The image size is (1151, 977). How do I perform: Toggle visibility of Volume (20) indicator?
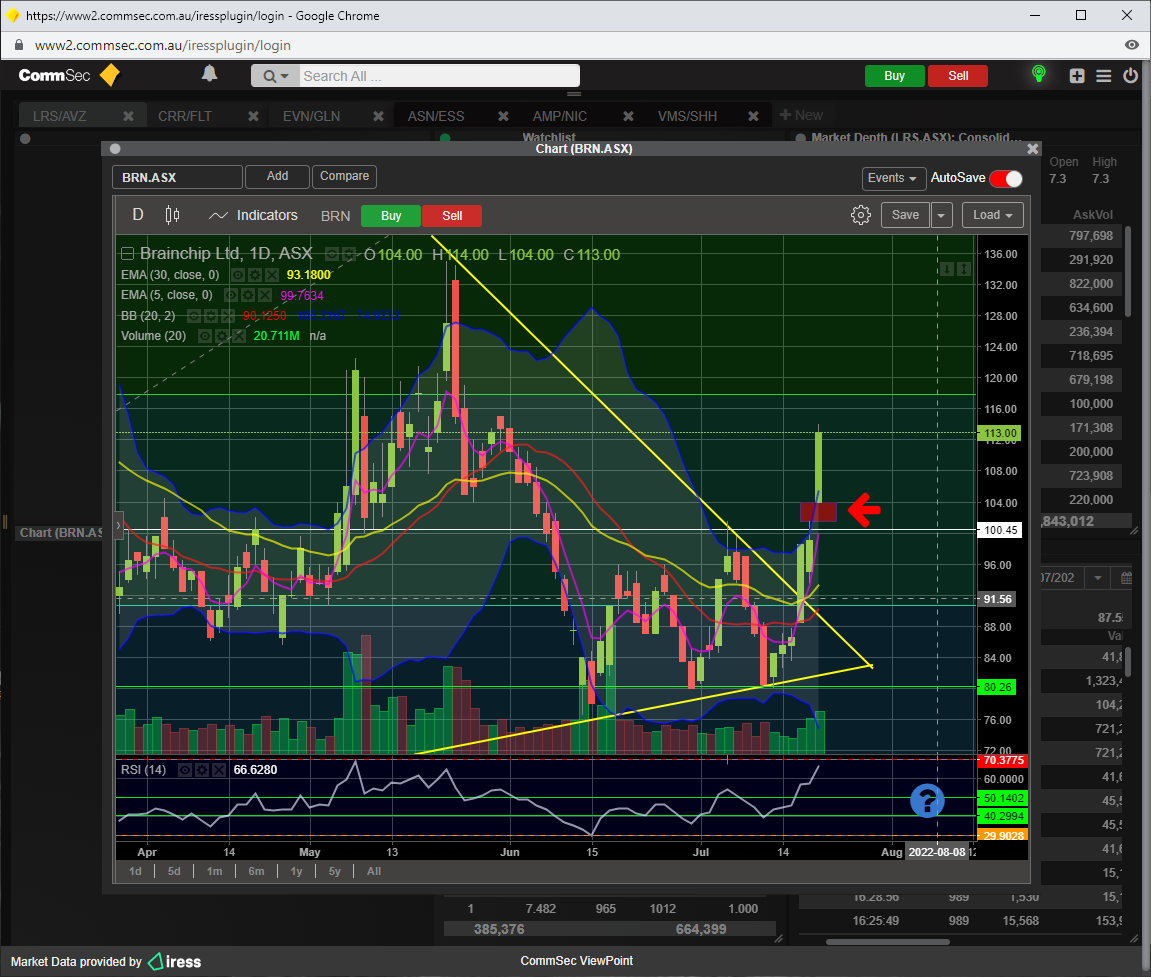point(207,336)
